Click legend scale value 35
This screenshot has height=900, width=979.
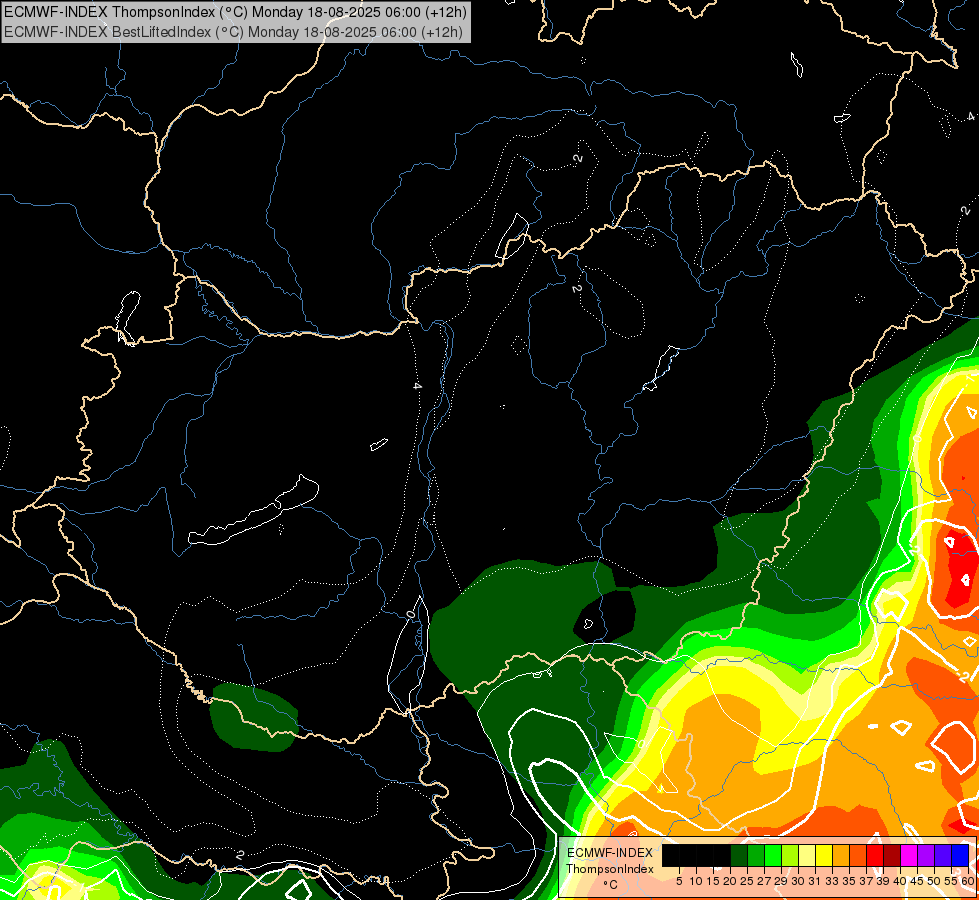point(849,881)
